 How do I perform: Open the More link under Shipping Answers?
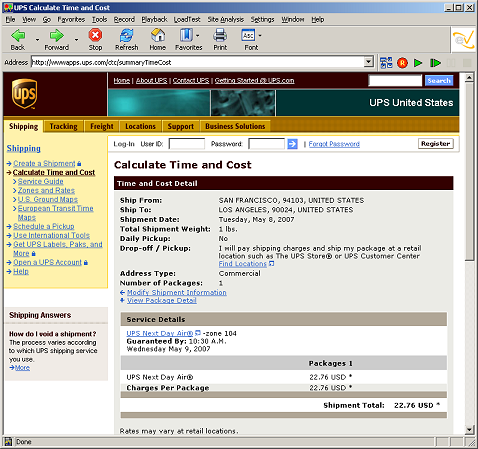pyautogui.click(x=22, y=368)
